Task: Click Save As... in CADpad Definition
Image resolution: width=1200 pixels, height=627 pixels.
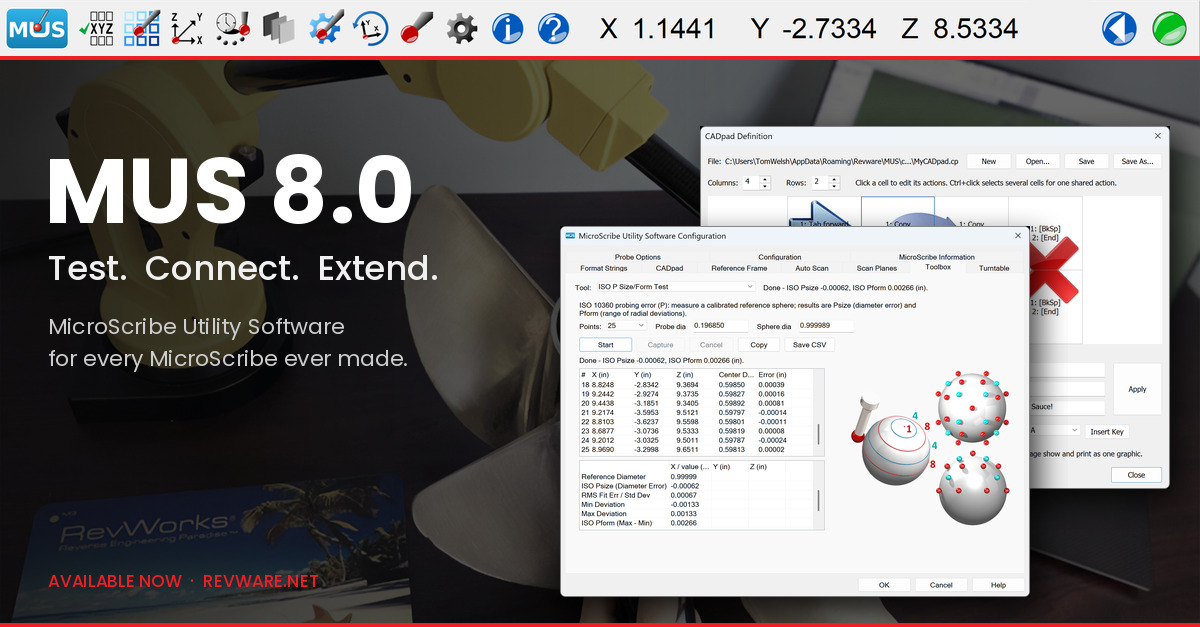Action: (x=1137, y=161)
